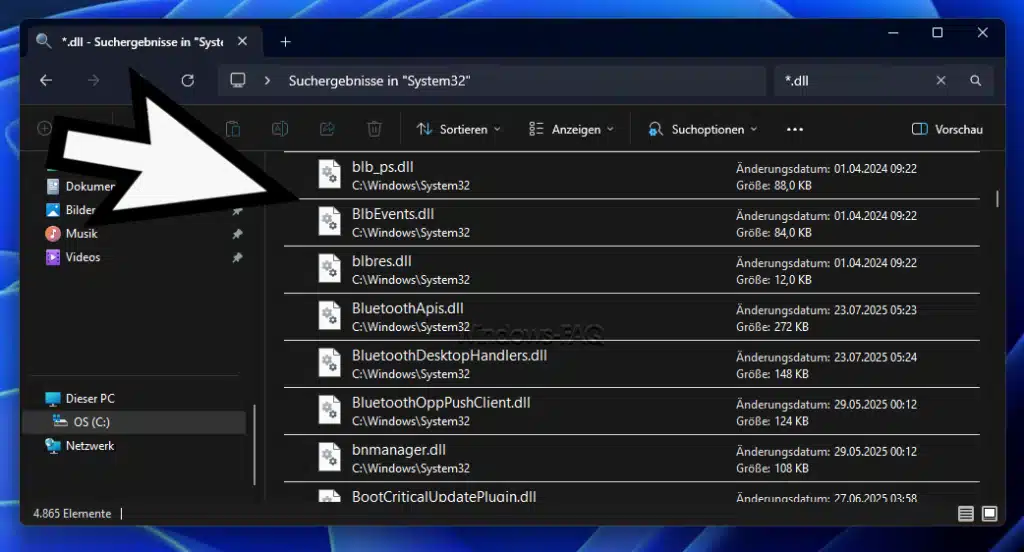
Task: Click the PC monitor icon in address bar
Action: point(238,80)
